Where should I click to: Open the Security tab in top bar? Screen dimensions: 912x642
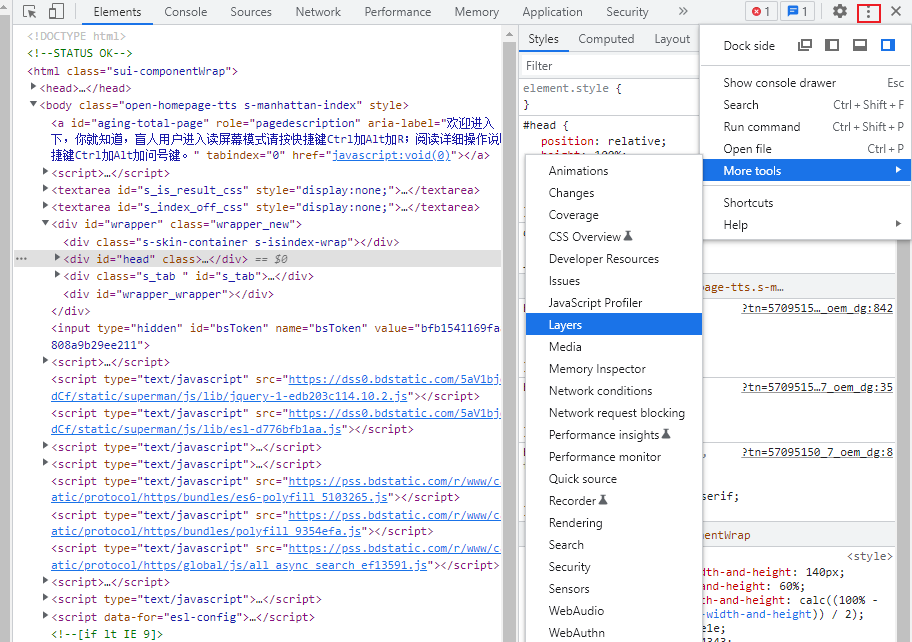coord(627,12)
